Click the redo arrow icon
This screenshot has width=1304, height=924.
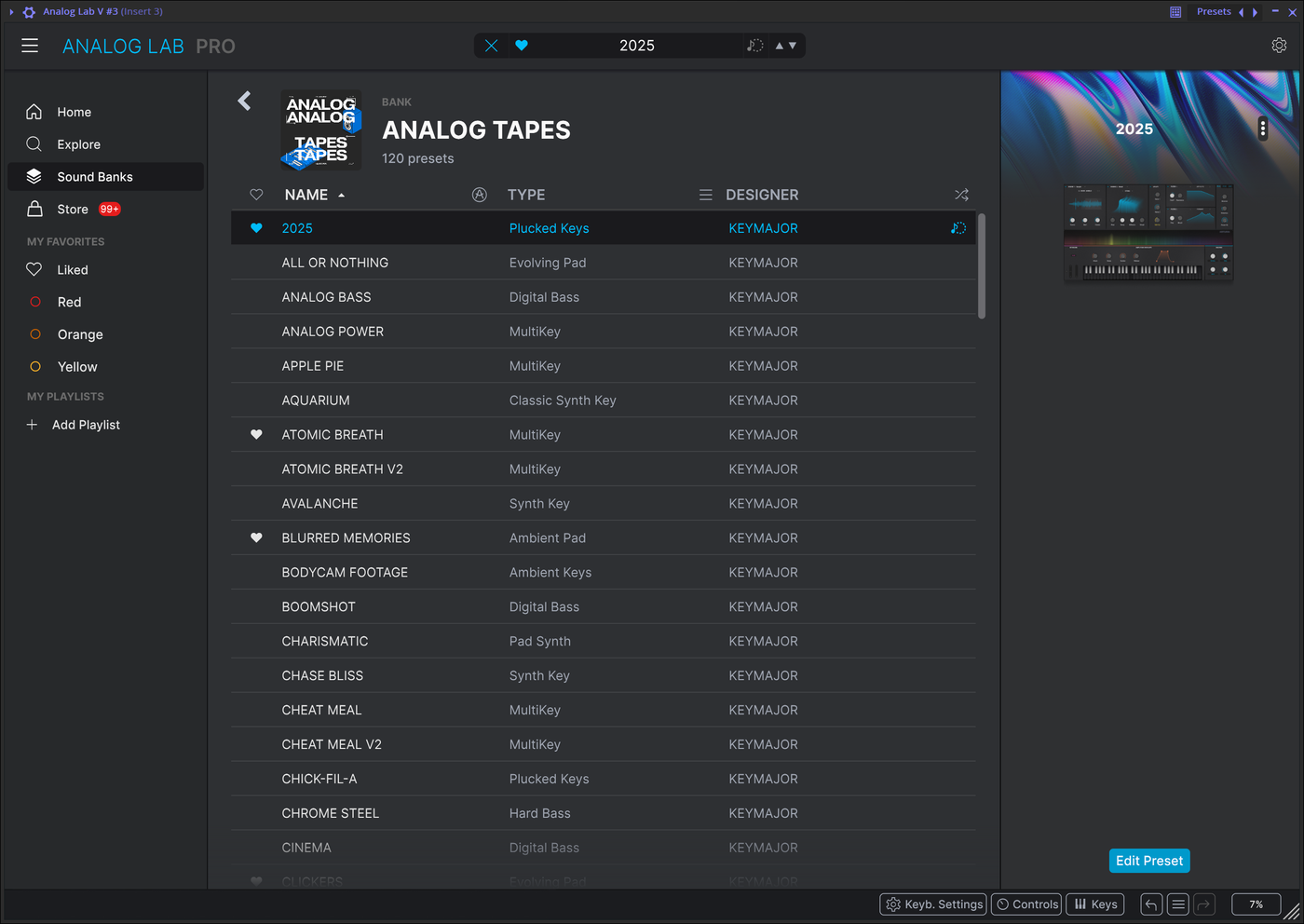pos(1204,904)
